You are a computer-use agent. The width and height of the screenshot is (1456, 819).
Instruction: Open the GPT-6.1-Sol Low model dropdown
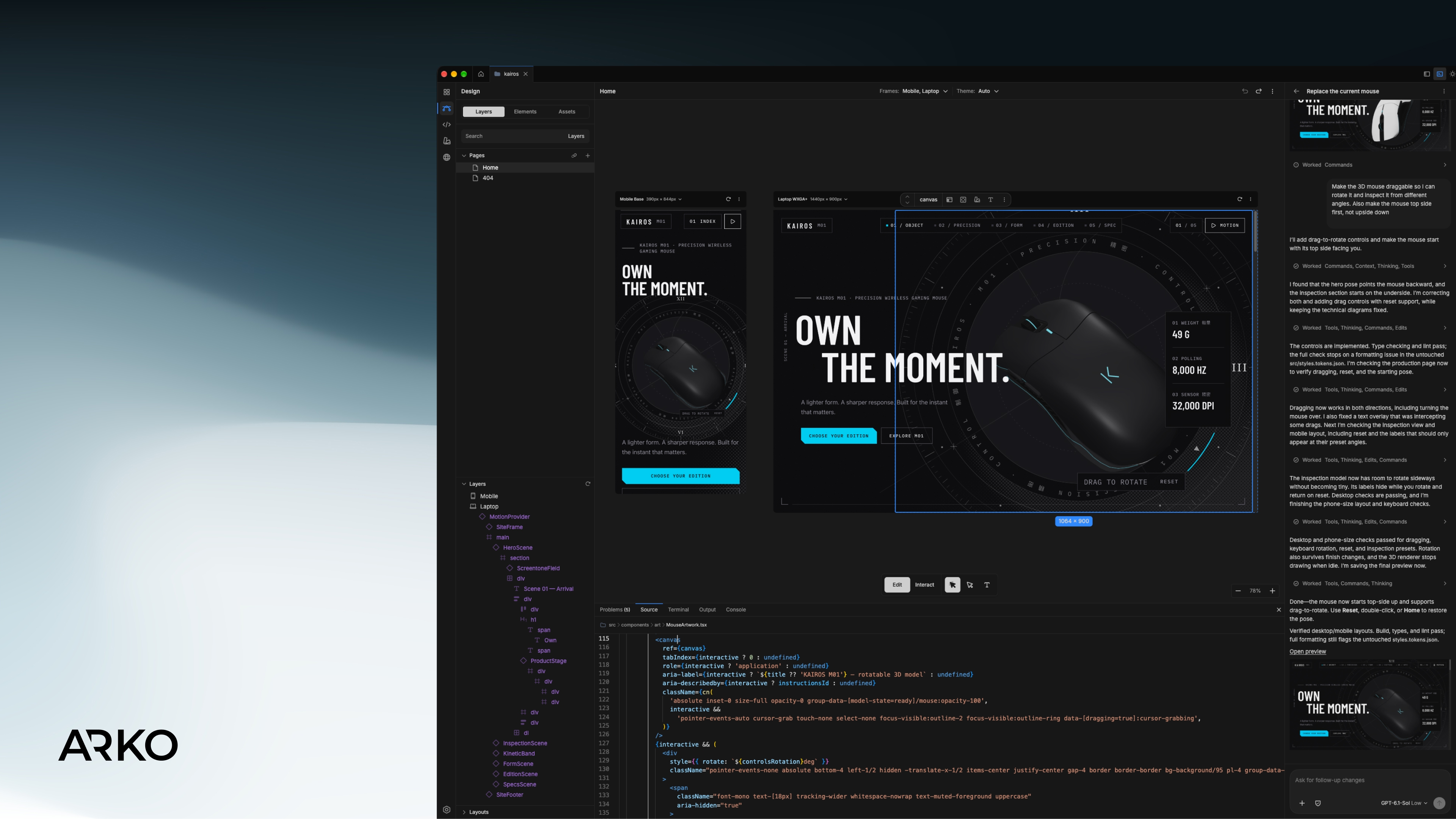[1404, 803]
